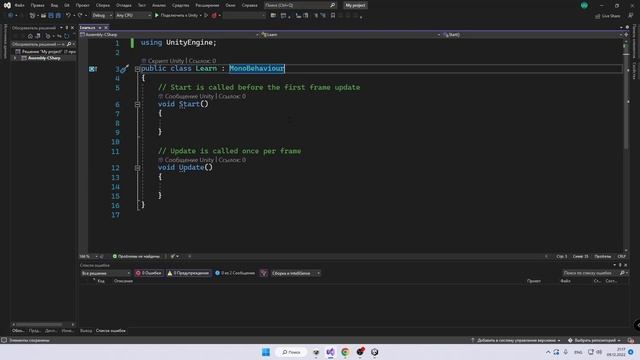The width and height of the screenshot is (640, 360).
Task: Open the Справка menu
Action: click(249, 5)
